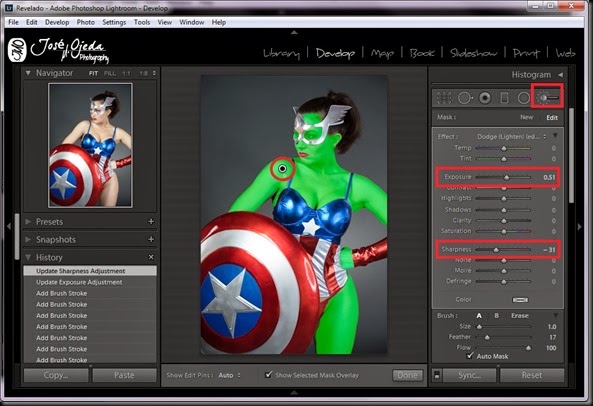Click the right panel vertical scrollbar
Image resolution: width=593 pixels, height=406 pixels.
(x=571, y=156)
